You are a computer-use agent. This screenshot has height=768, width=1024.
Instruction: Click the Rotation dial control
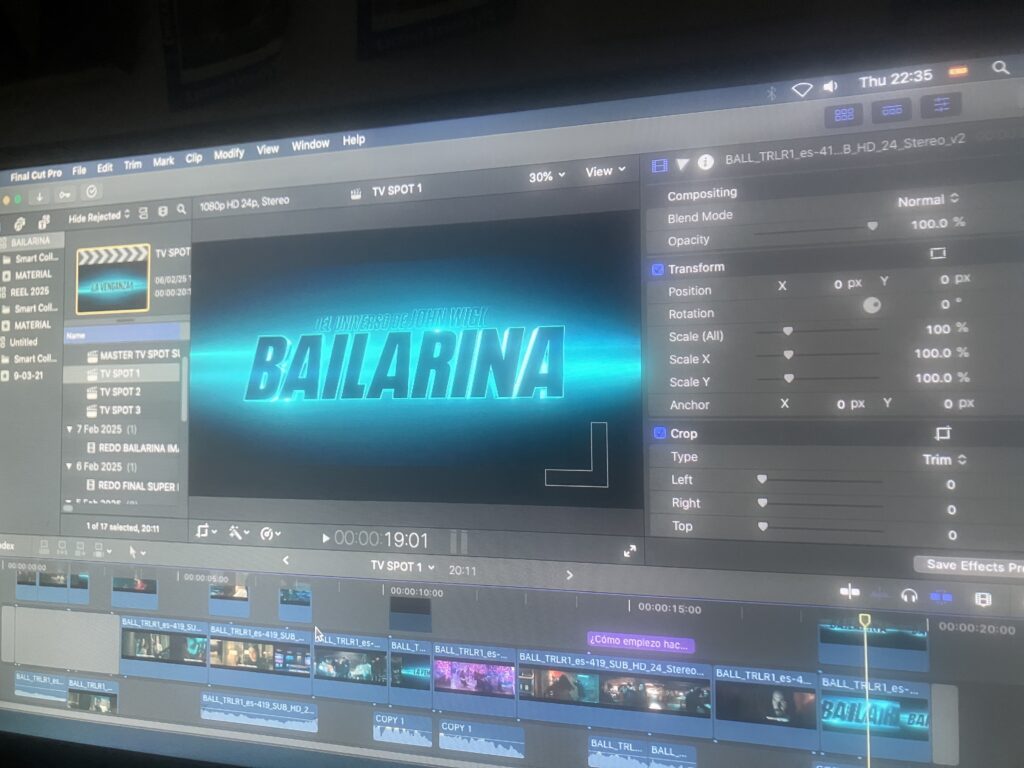tap(872, 305)
